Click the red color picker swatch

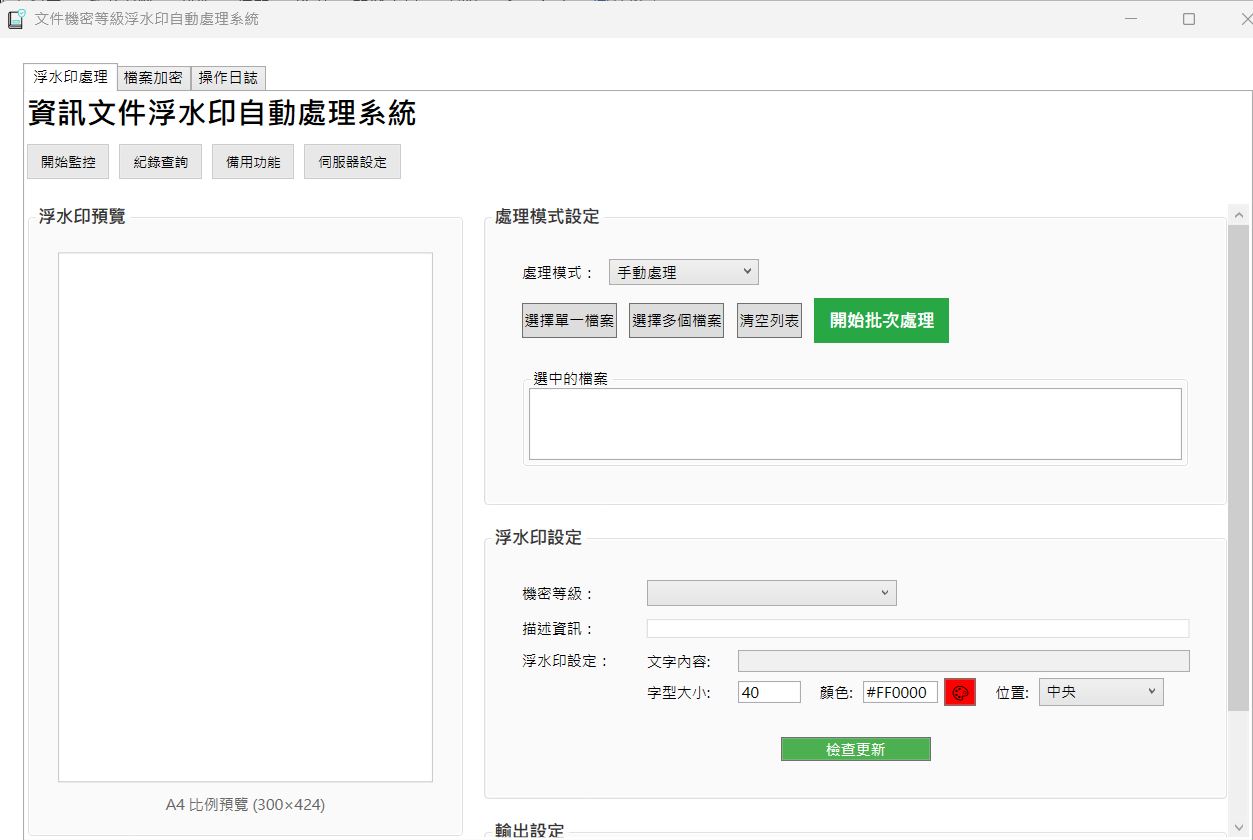point(960,692)
